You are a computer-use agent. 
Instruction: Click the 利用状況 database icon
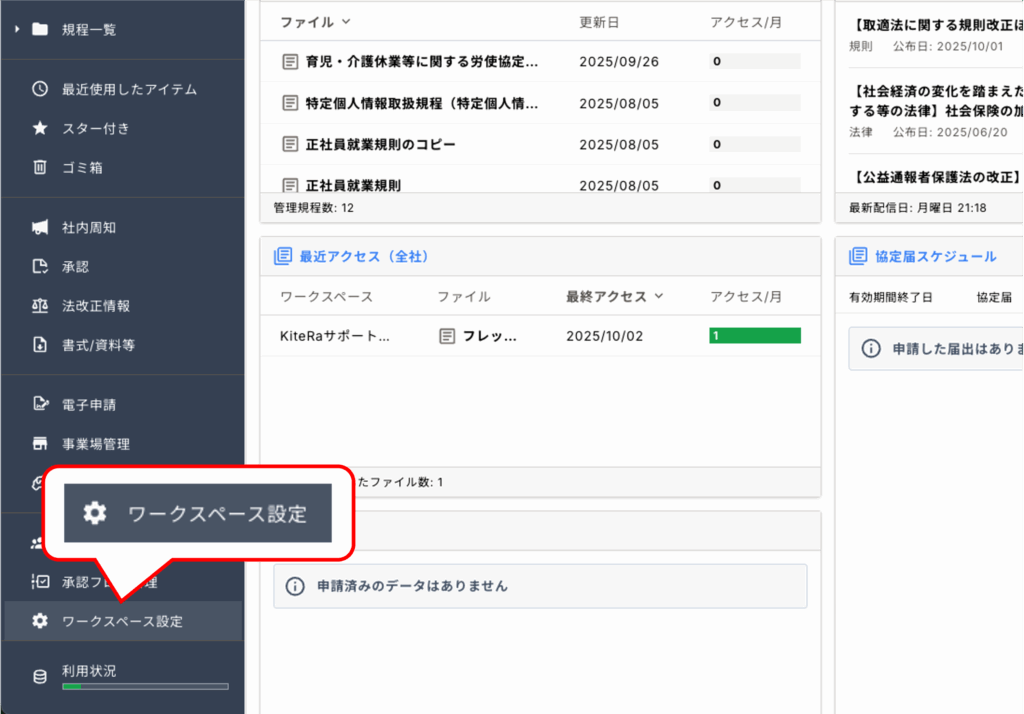click(x=40, y=677)
